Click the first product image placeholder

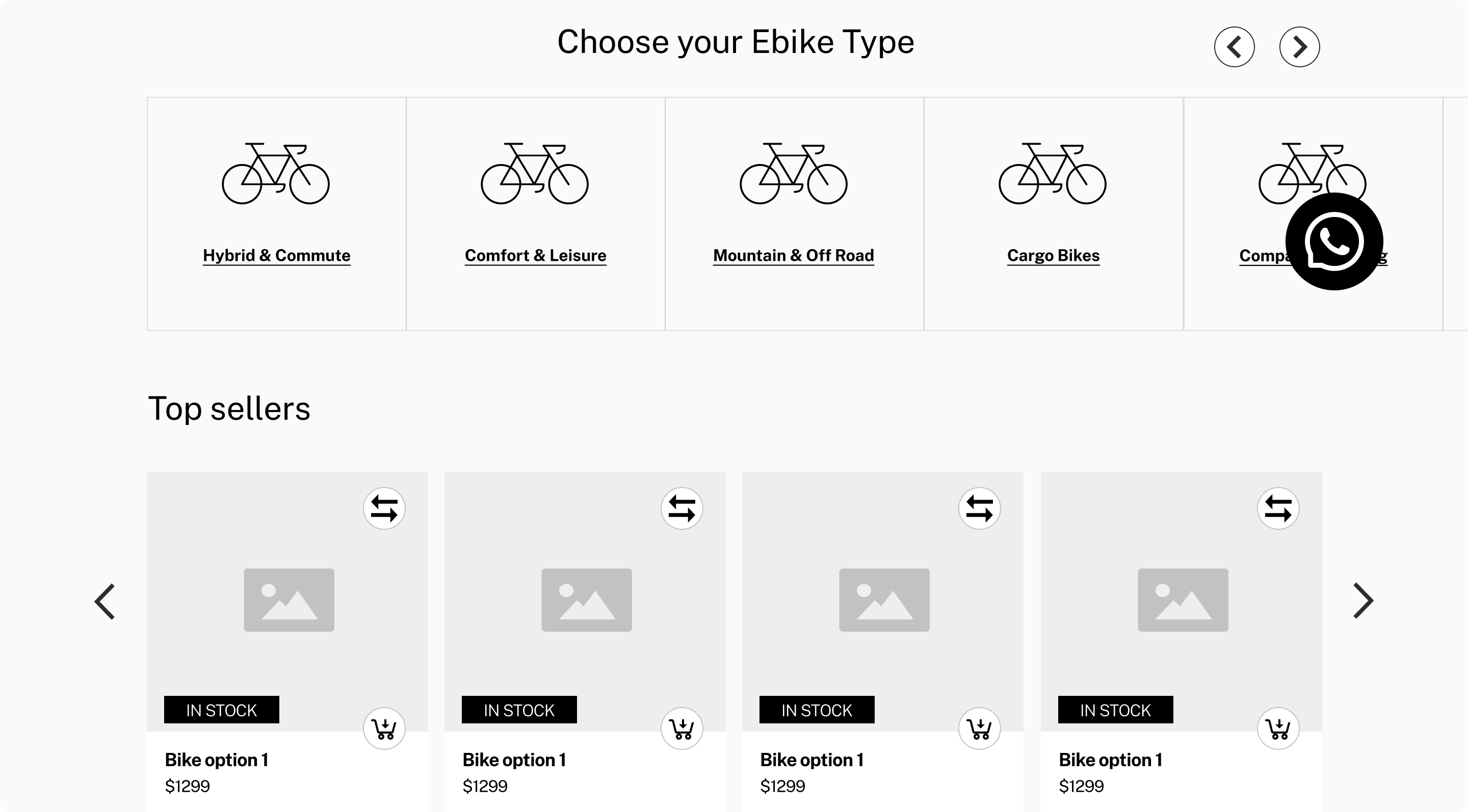(x=289, y=600)
